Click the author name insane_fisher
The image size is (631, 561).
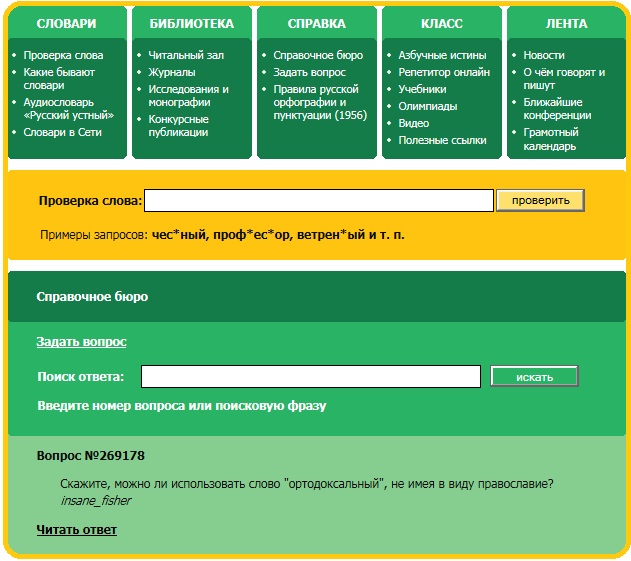coord(96,500)
